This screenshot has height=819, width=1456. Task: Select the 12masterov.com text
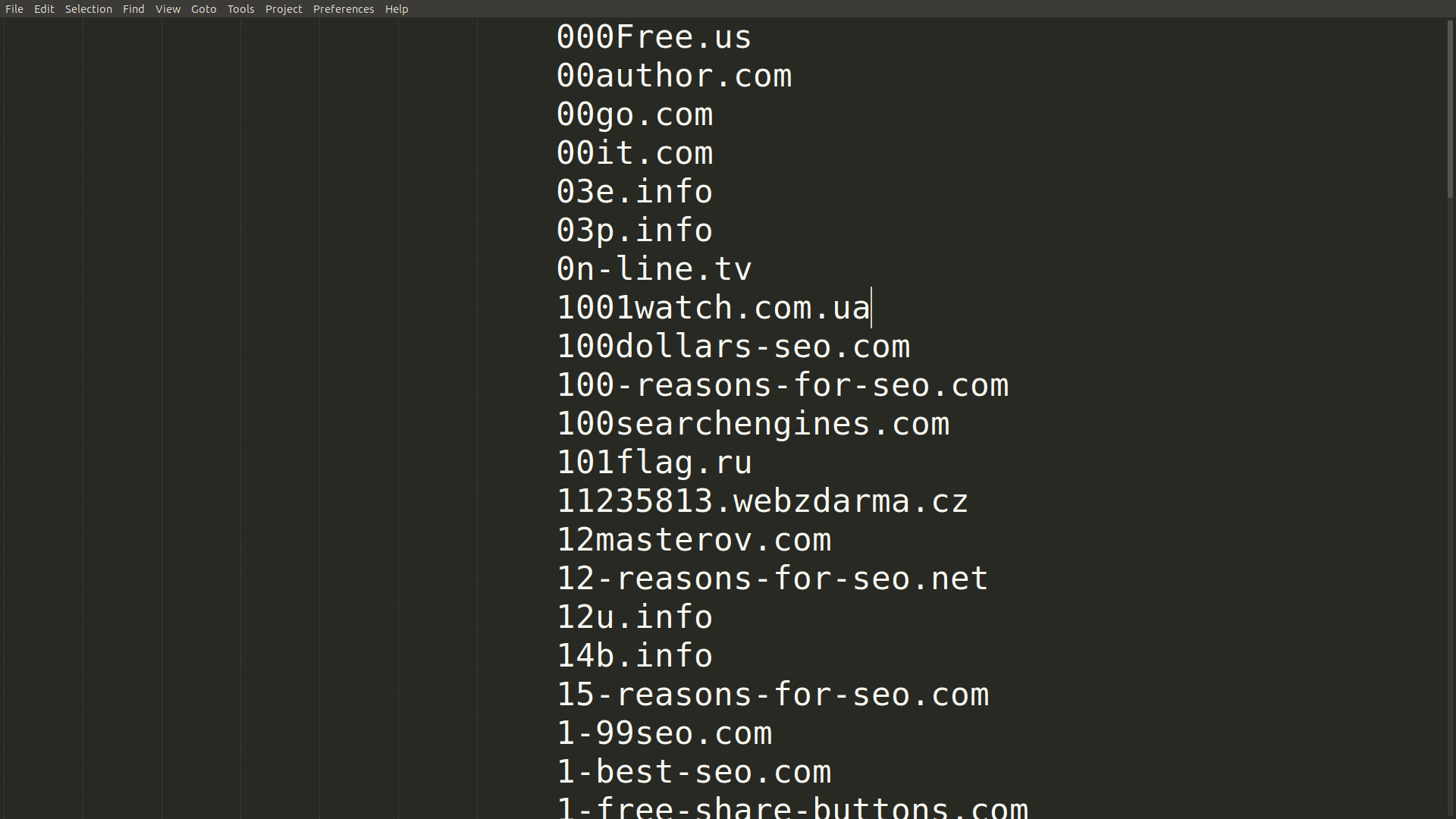tap(694, 538)
